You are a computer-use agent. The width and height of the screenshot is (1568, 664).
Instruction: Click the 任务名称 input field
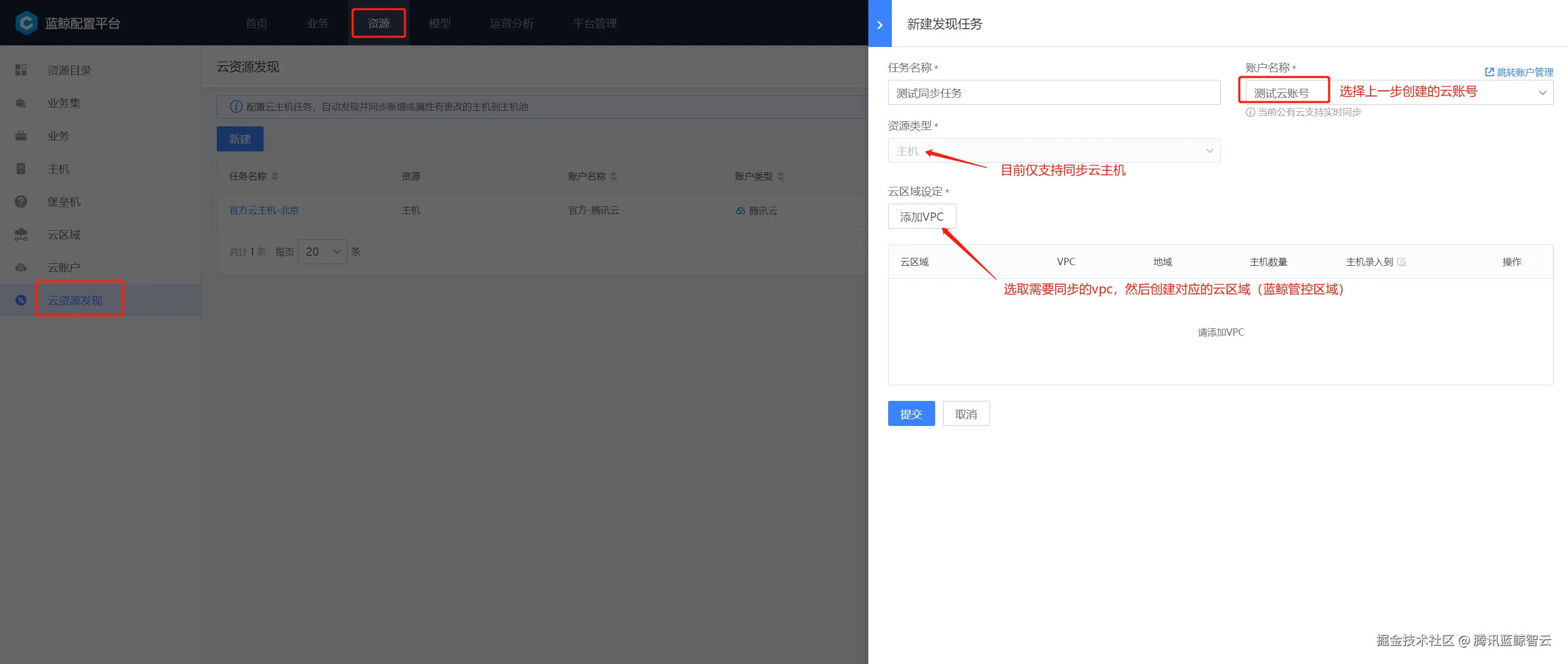(1054, 92)
